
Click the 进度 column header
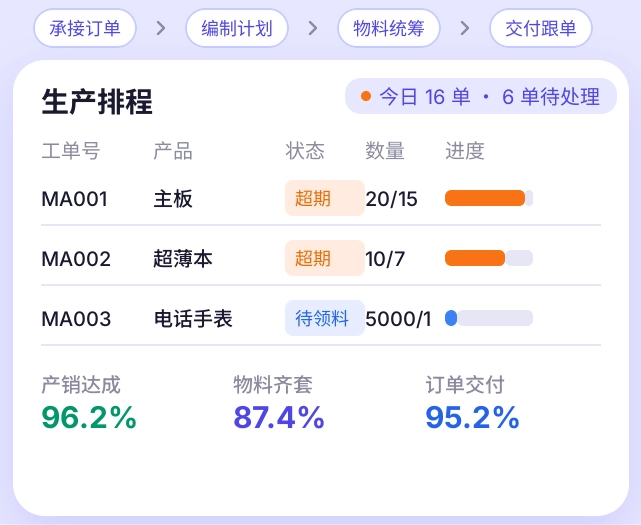coord(465,151)
